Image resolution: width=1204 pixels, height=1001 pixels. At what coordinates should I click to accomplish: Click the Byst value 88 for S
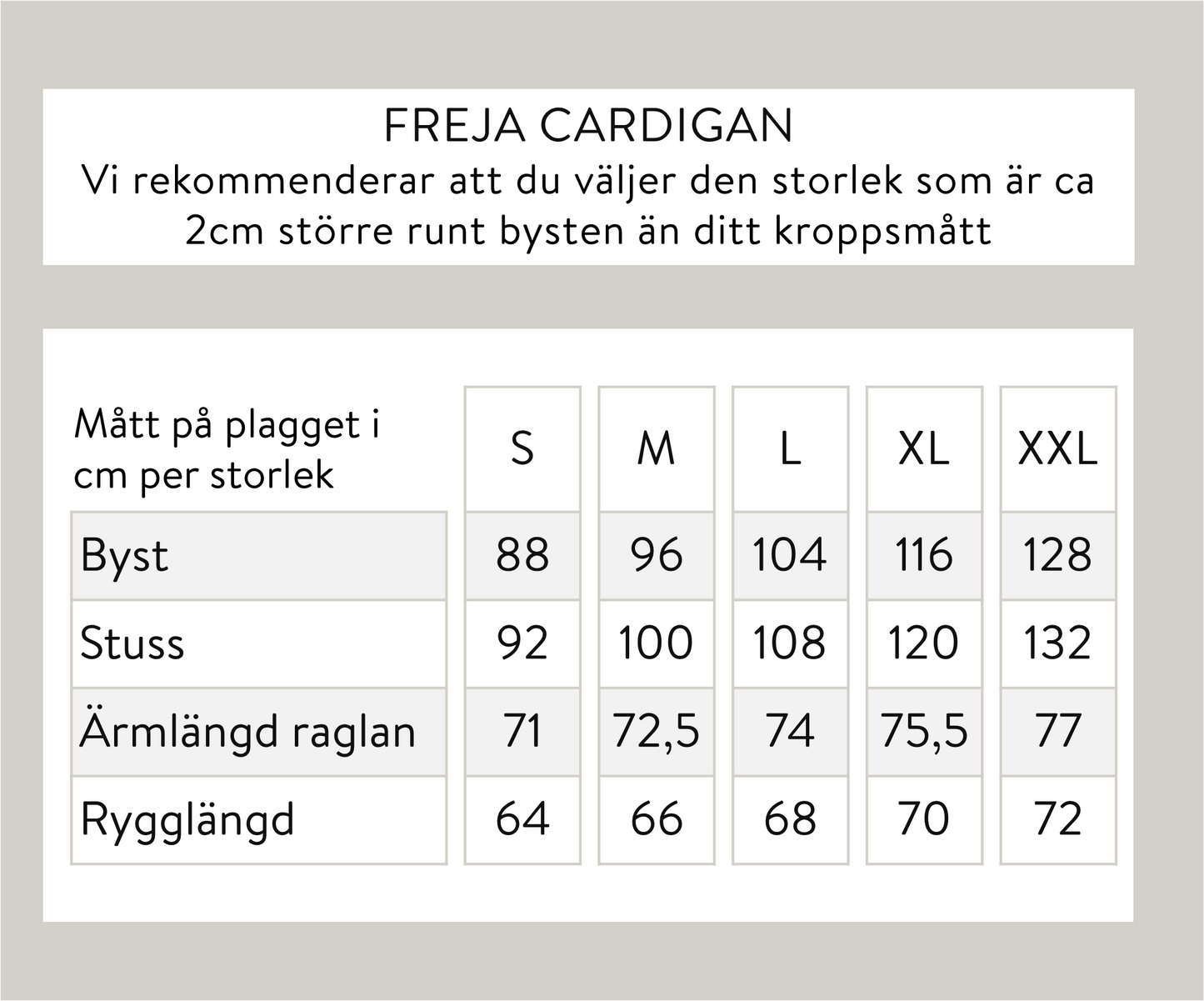click(x=522, y=556)
